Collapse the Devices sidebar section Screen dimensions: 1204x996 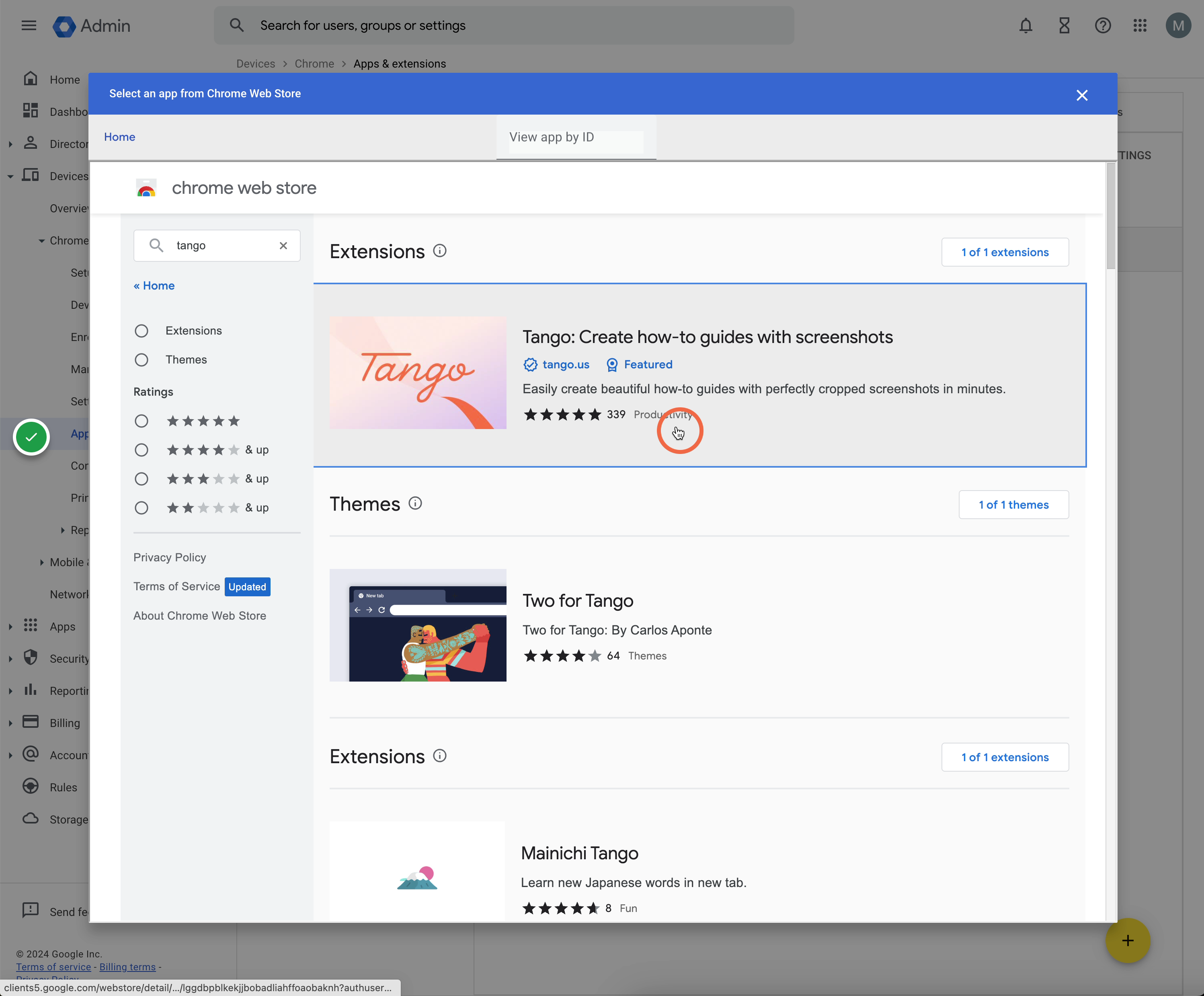coord(10,176)
